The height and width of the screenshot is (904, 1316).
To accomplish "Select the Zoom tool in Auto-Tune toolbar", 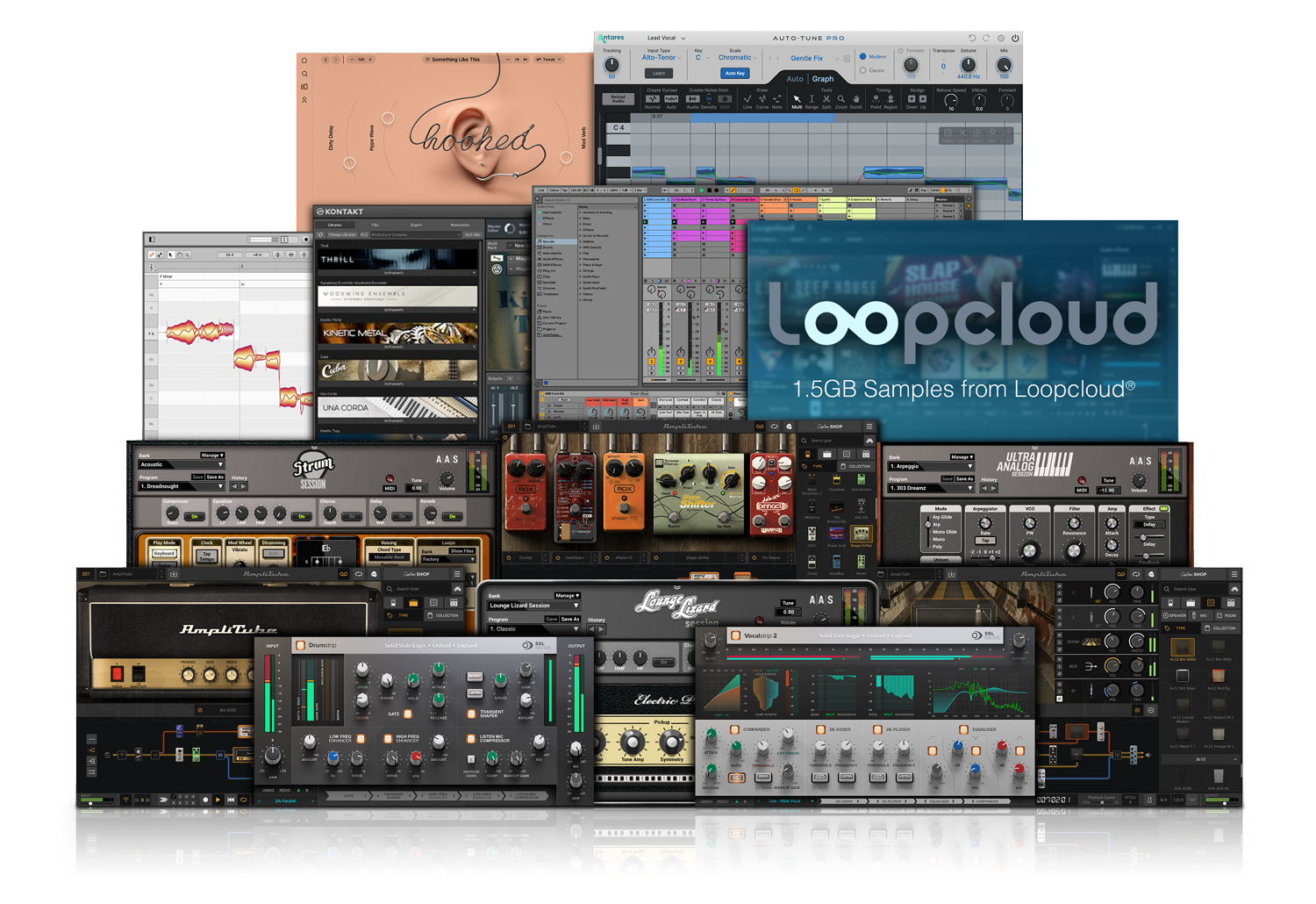I will coord(840,99).
